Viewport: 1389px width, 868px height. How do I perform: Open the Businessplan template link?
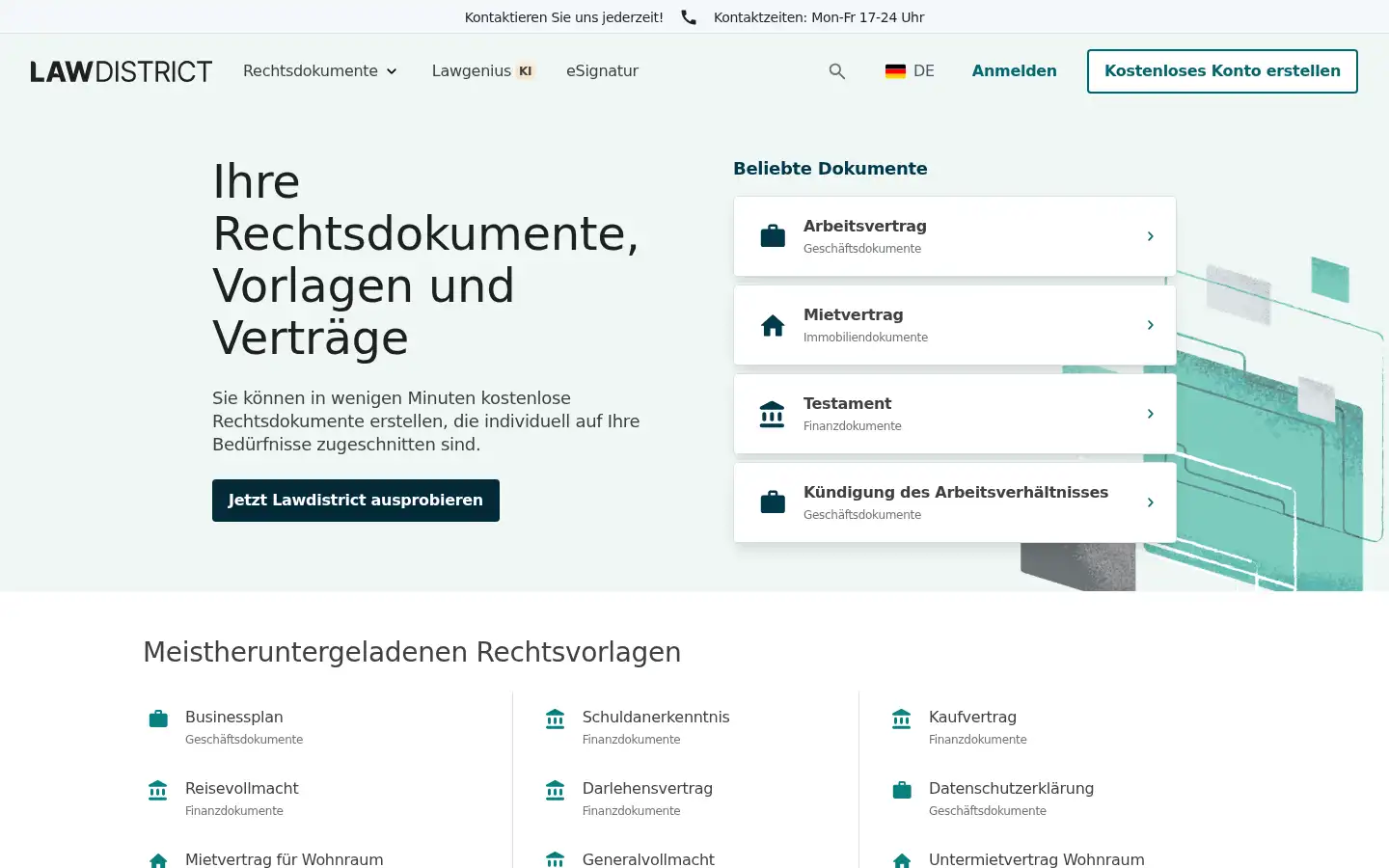click(x=234, y=717)
